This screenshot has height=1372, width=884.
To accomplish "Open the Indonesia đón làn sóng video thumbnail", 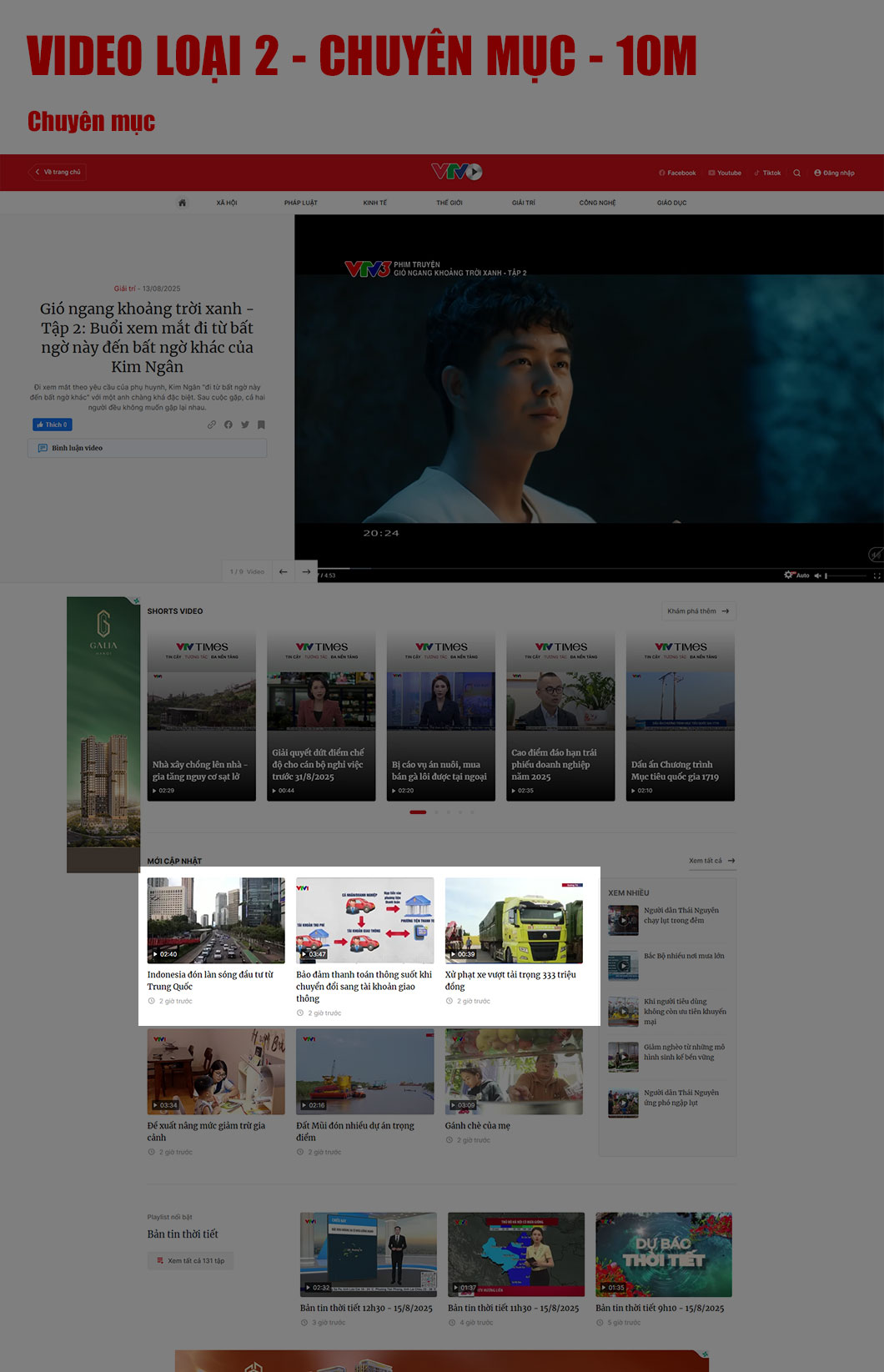I will click(216, 920).
